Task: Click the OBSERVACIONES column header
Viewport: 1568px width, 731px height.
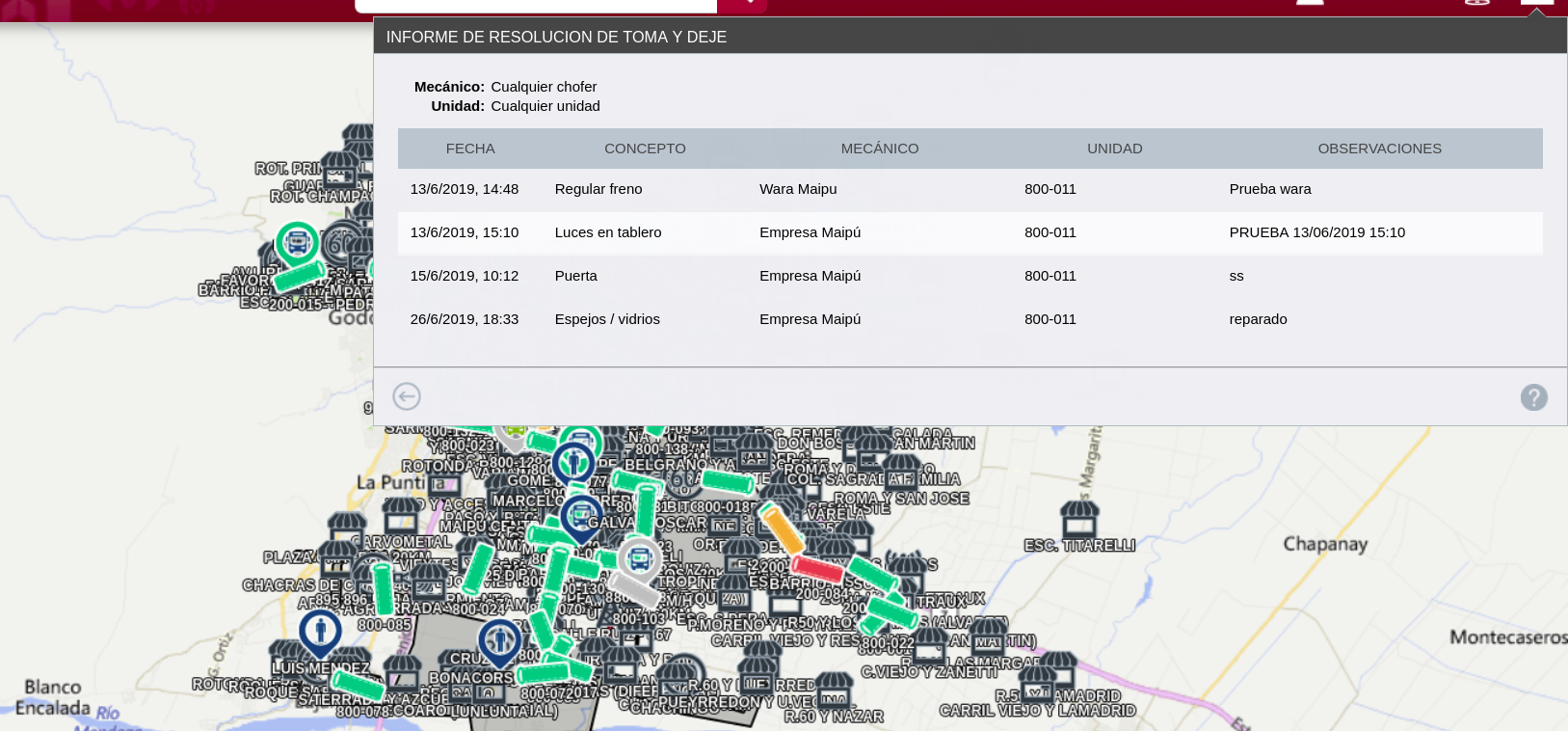Action: tap(1379, 149)
